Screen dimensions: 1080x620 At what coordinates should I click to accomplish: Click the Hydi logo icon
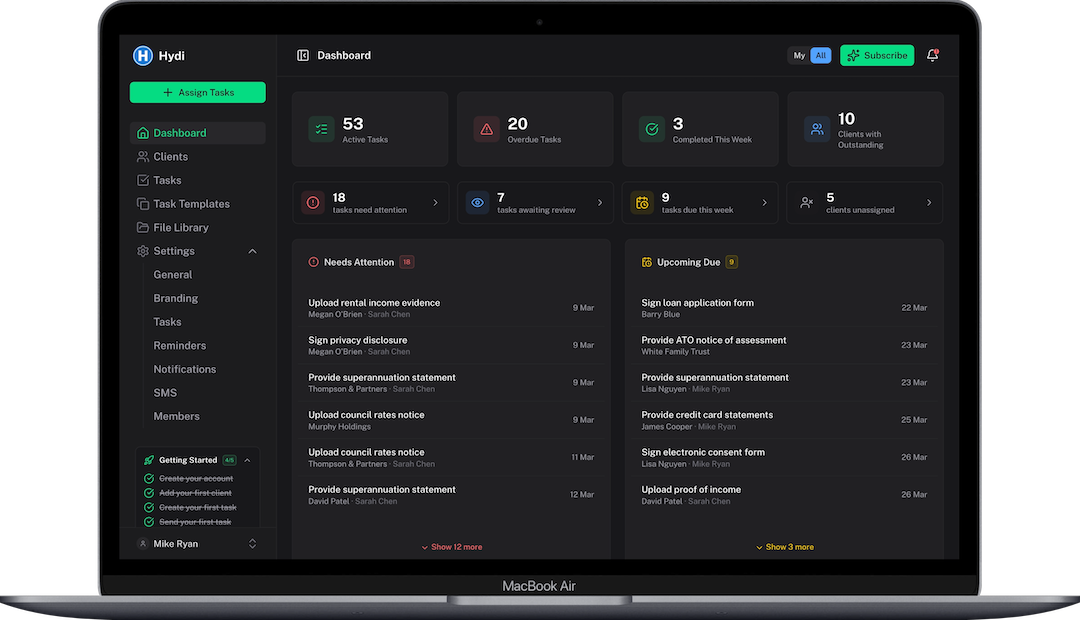click(142, 55)
